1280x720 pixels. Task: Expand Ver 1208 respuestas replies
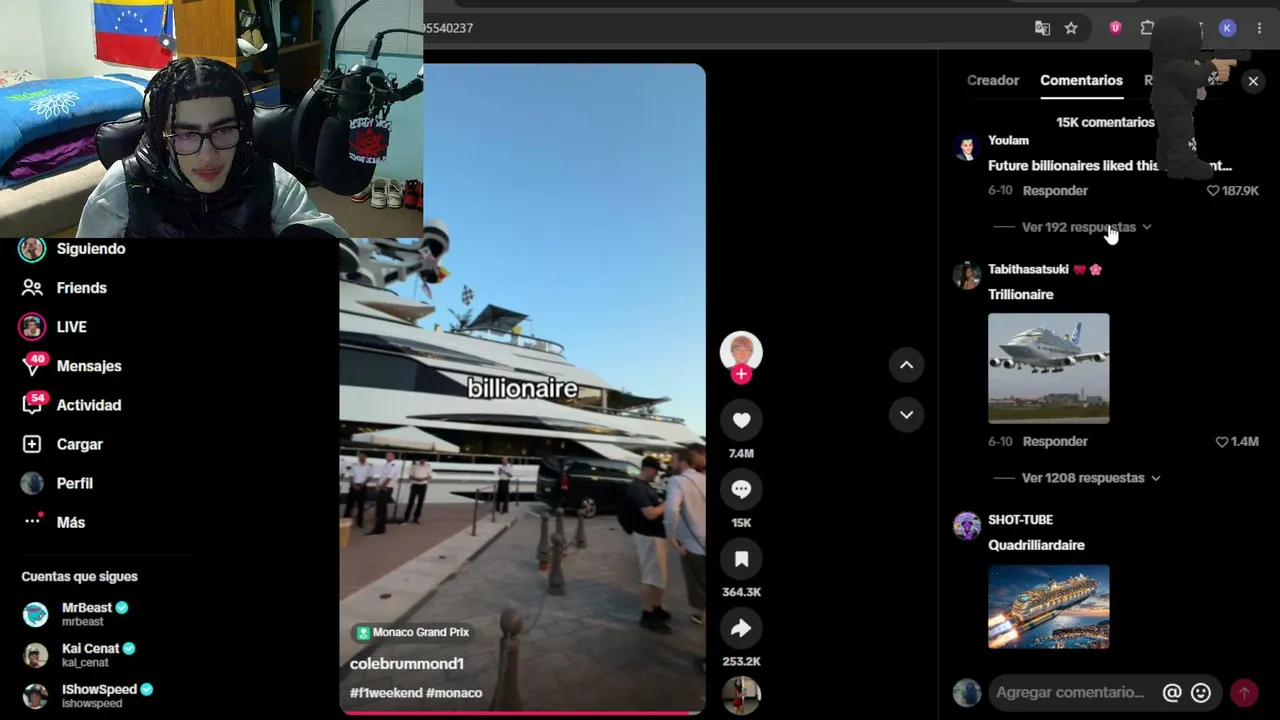pos(1091,478)
